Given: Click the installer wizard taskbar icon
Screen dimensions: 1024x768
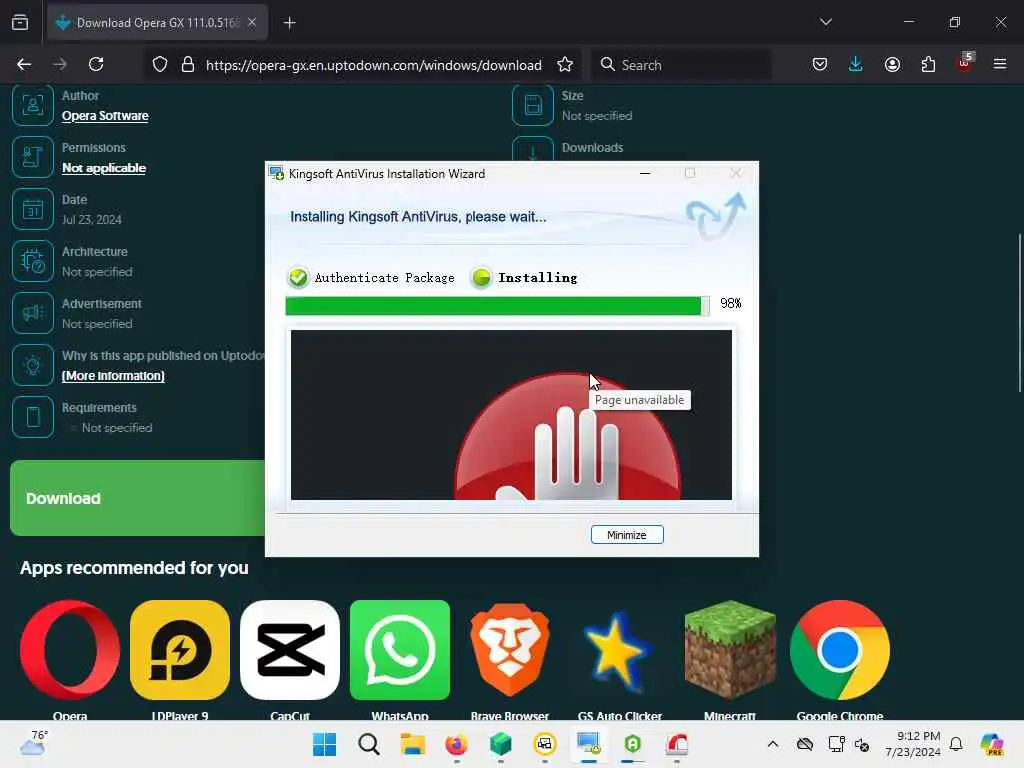Looking at the screenshot, I should pyautogui.click(x=588, y=744).
